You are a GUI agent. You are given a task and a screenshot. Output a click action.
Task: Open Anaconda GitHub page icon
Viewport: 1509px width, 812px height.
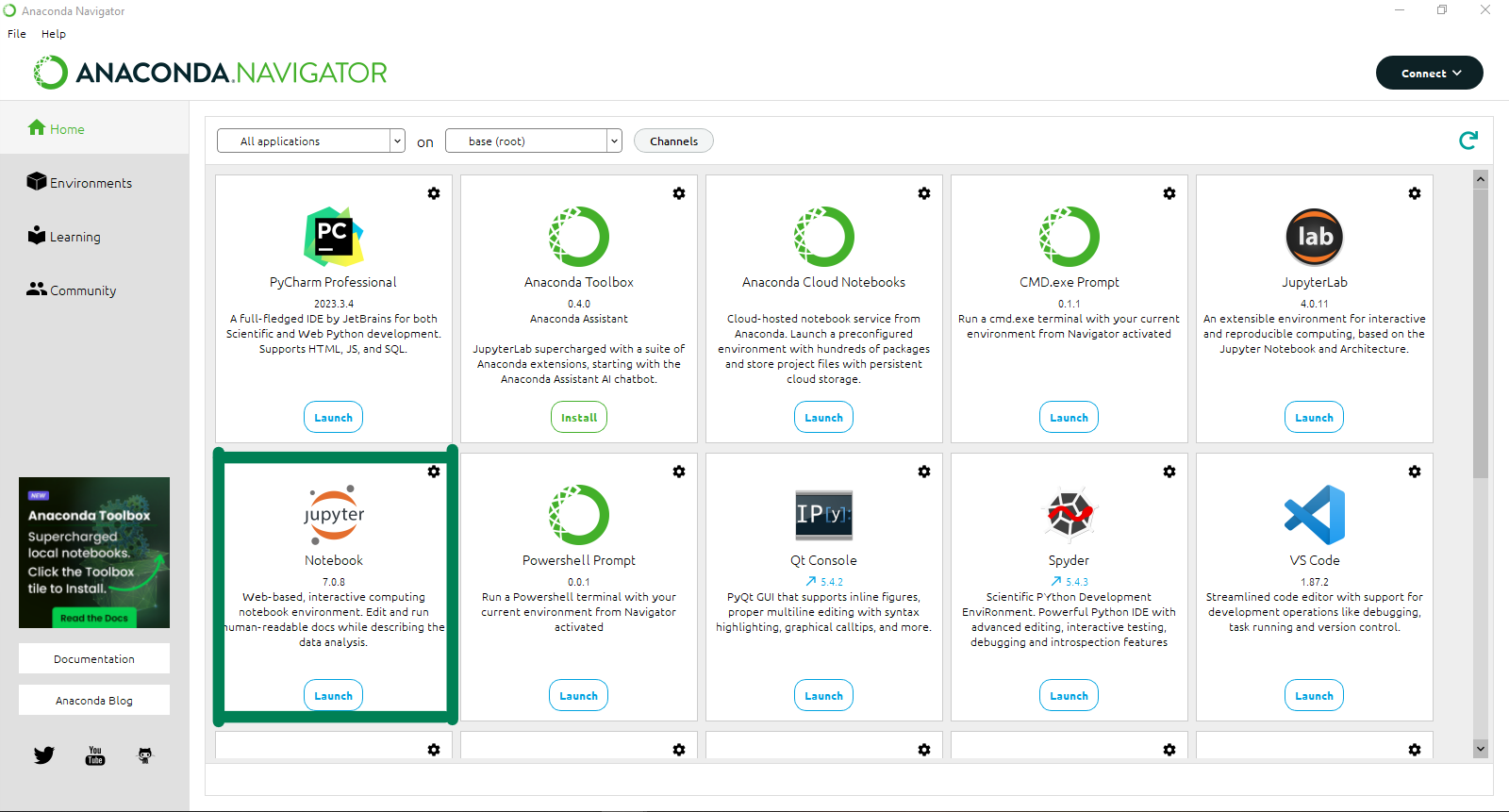[x=145, y=755]
